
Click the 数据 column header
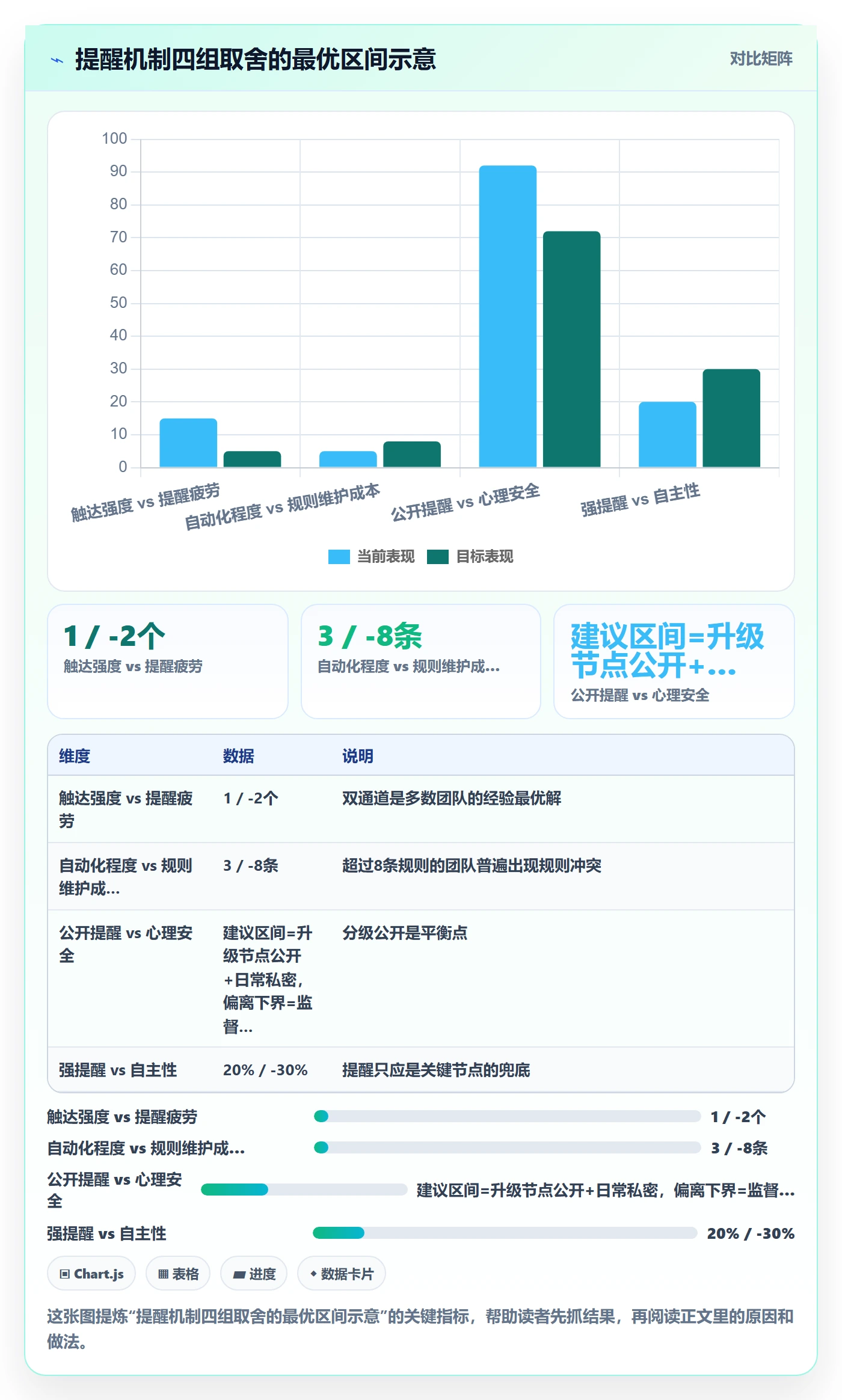coord(239,756)
